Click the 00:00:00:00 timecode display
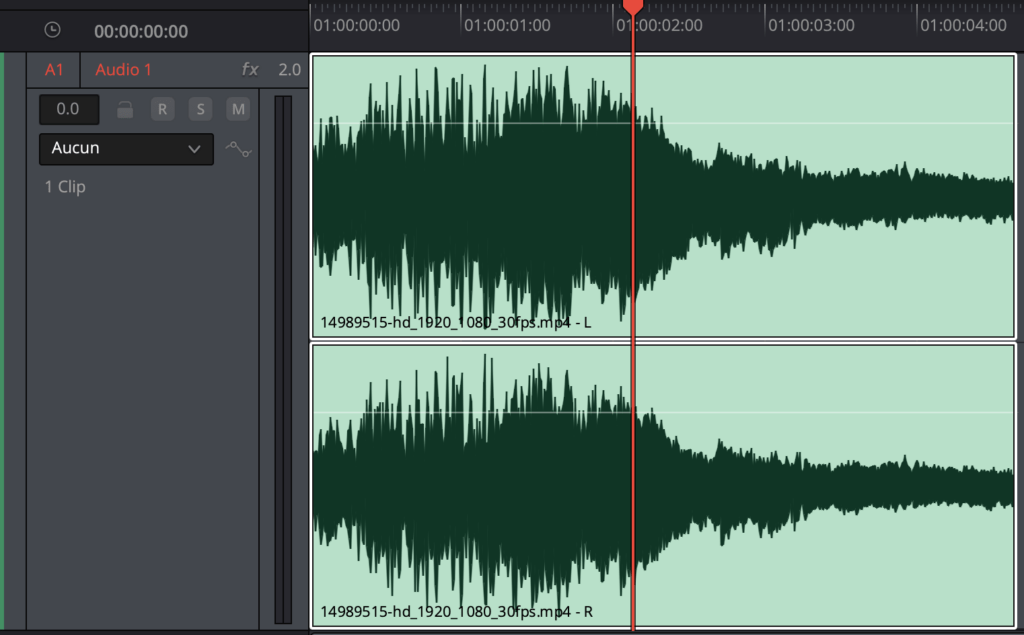This screenshot has width=1024, height=635. click(141, 31)
